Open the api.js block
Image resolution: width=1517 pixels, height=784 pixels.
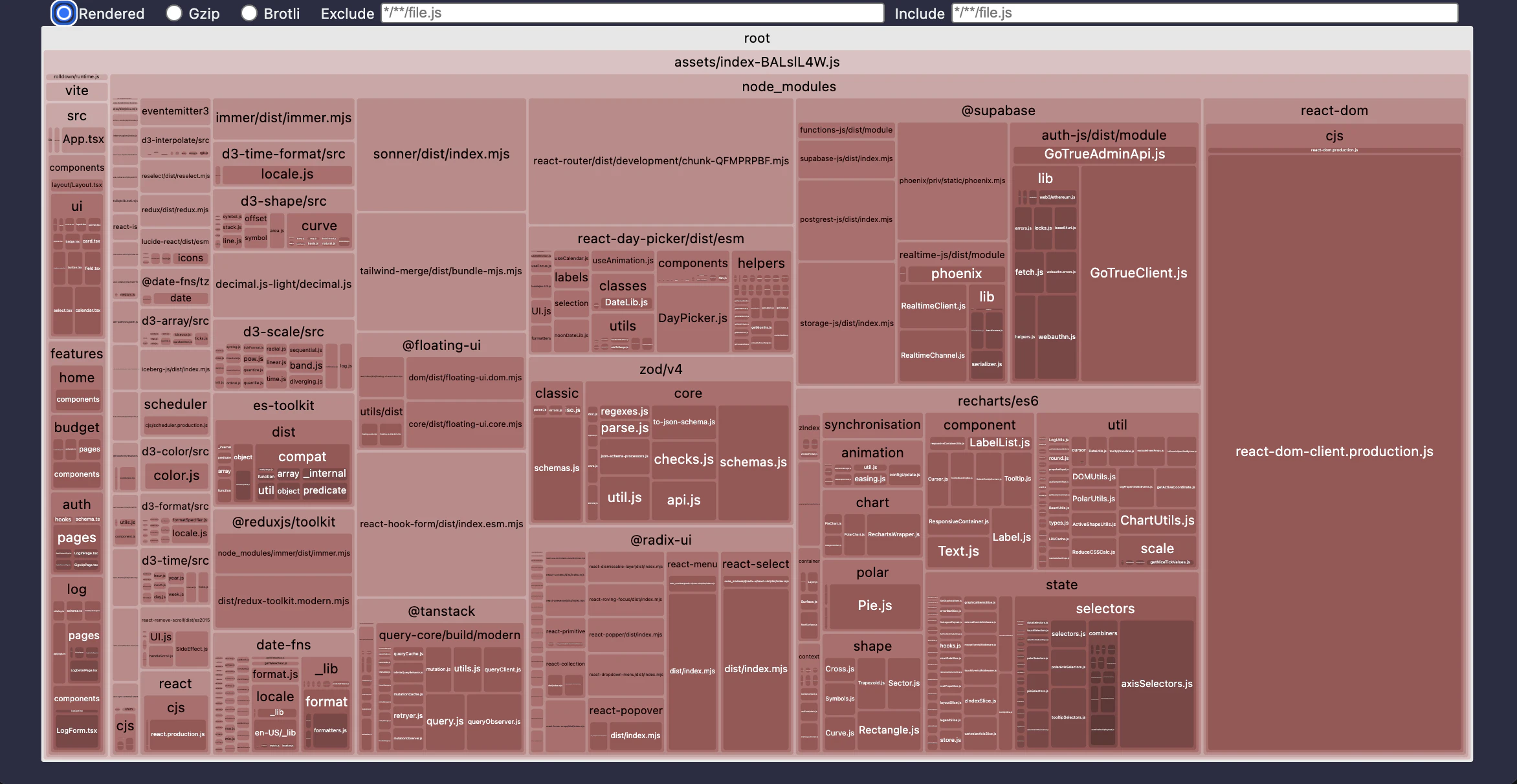683,500
